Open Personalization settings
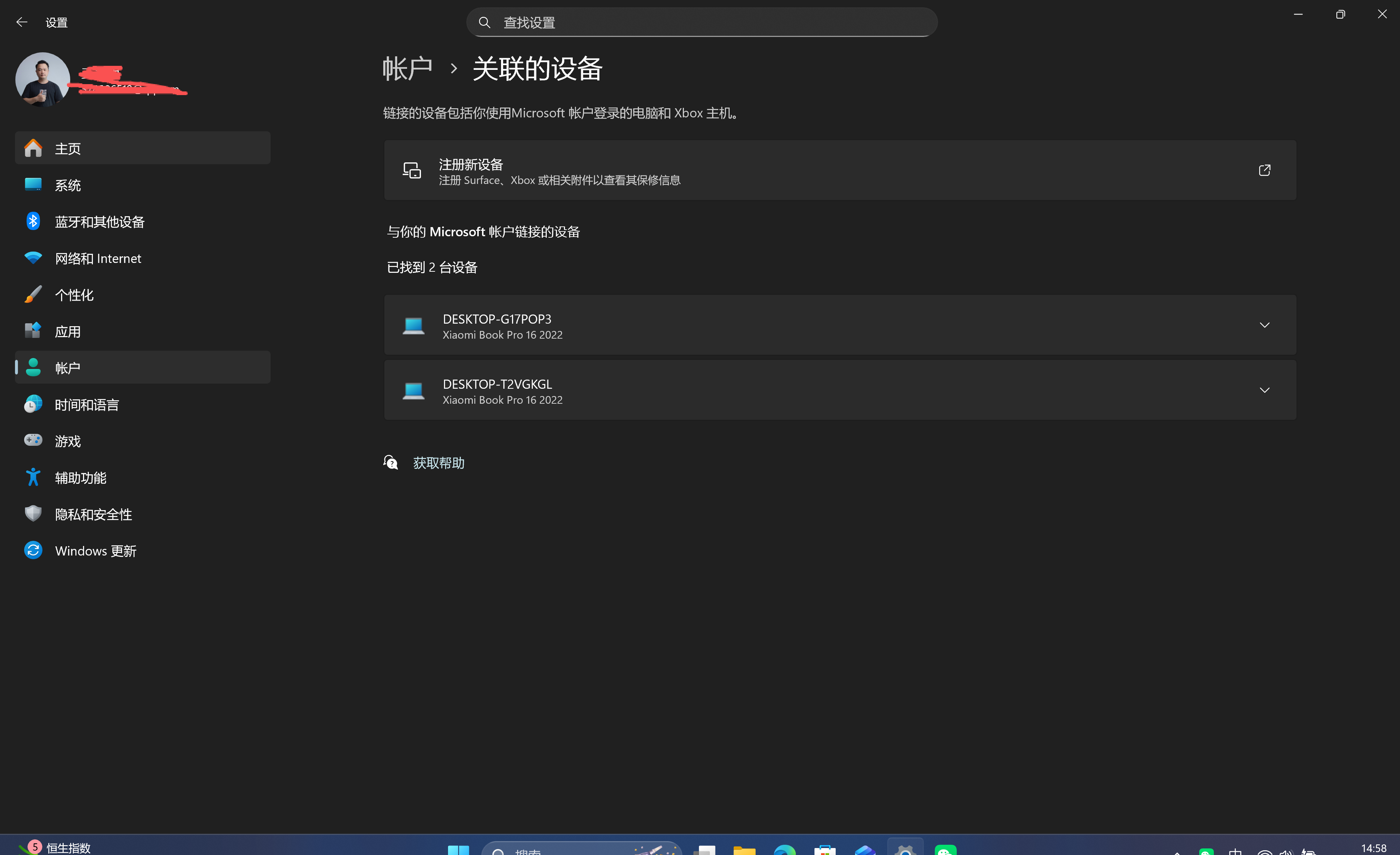 74,294
